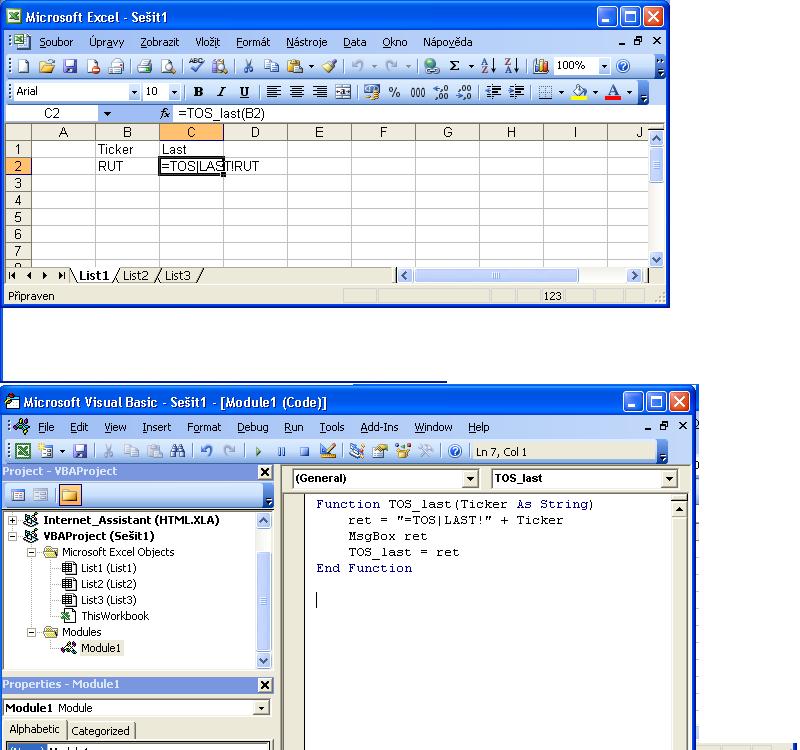Toggle Center alignment in Excel
This screenshot has height=750, width=800.
click(x=296, y=92)
